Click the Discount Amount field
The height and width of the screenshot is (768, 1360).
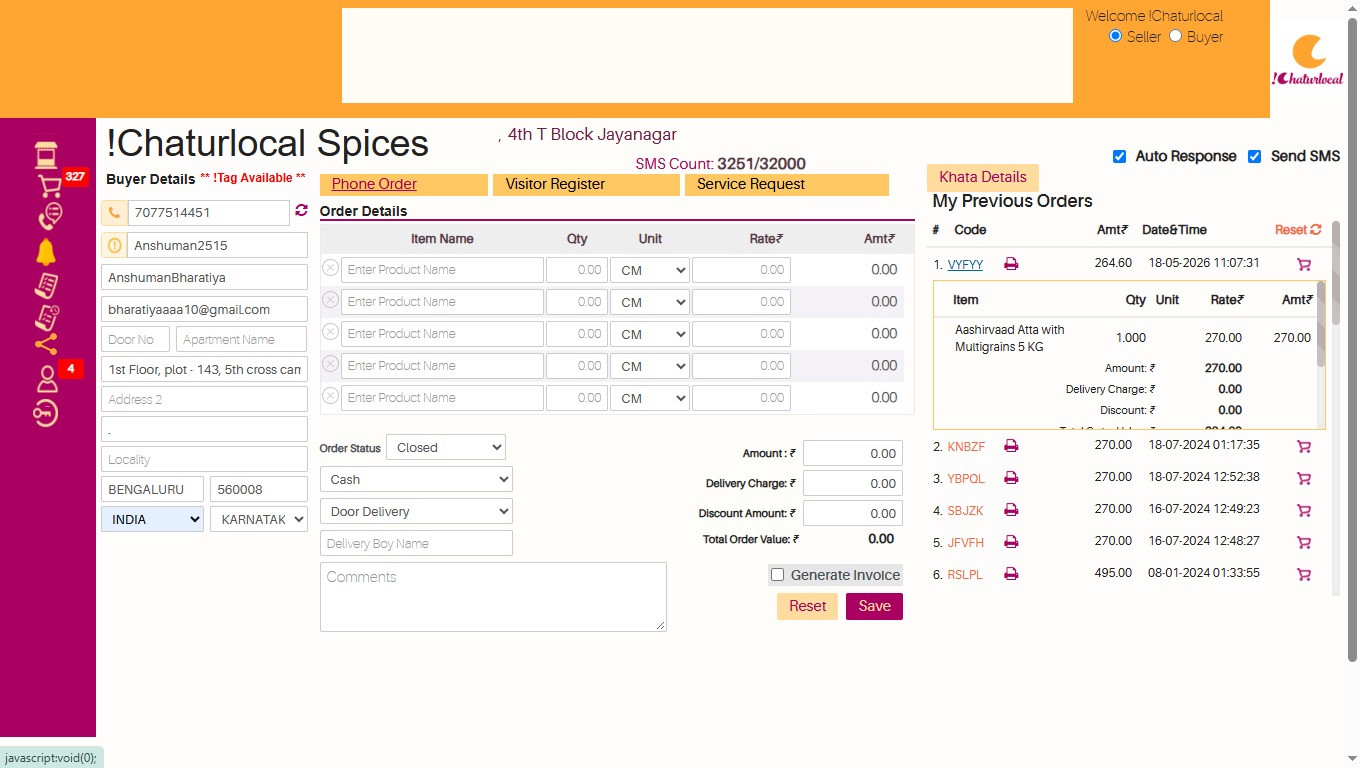pos(853,513)
